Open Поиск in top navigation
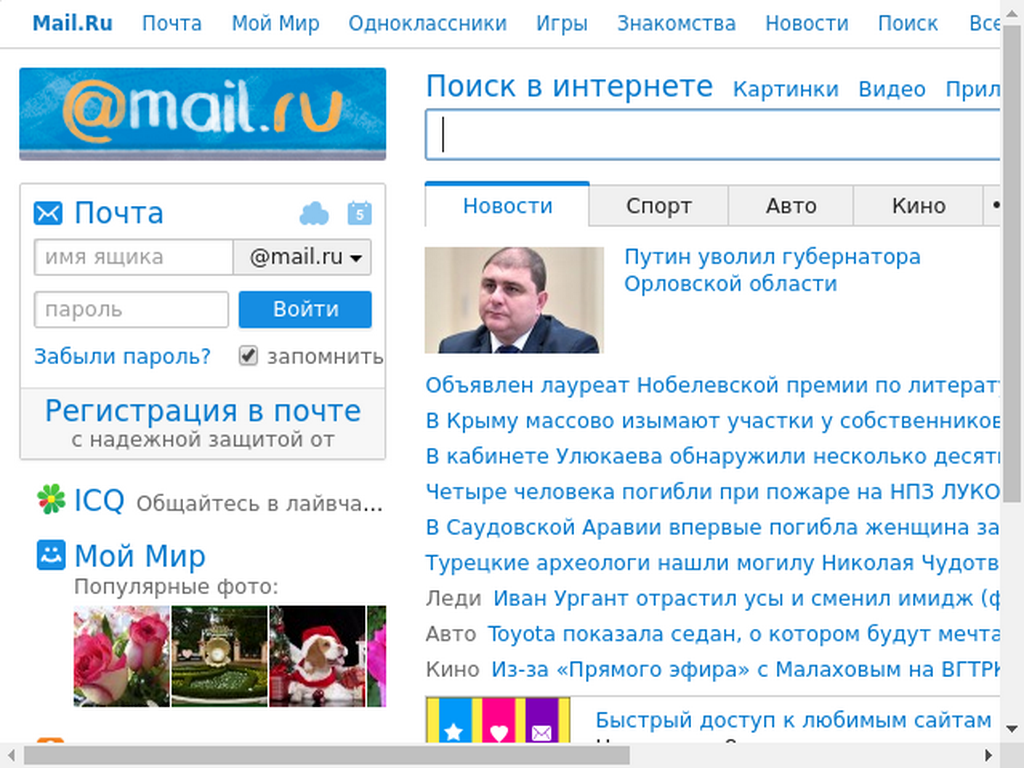Screen dimensions: 1024x768 click(908, 24)
